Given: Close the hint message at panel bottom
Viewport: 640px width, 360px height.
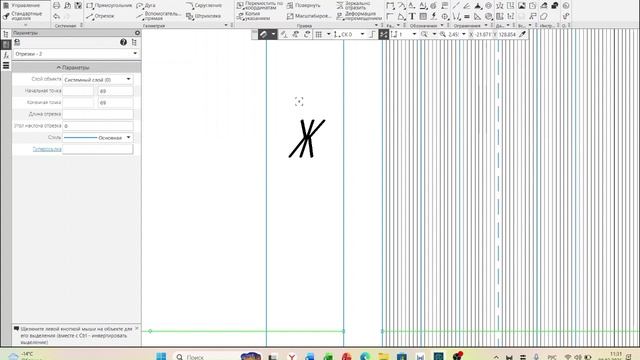Looking at the screenshot, I should click(x=137, y=329).
